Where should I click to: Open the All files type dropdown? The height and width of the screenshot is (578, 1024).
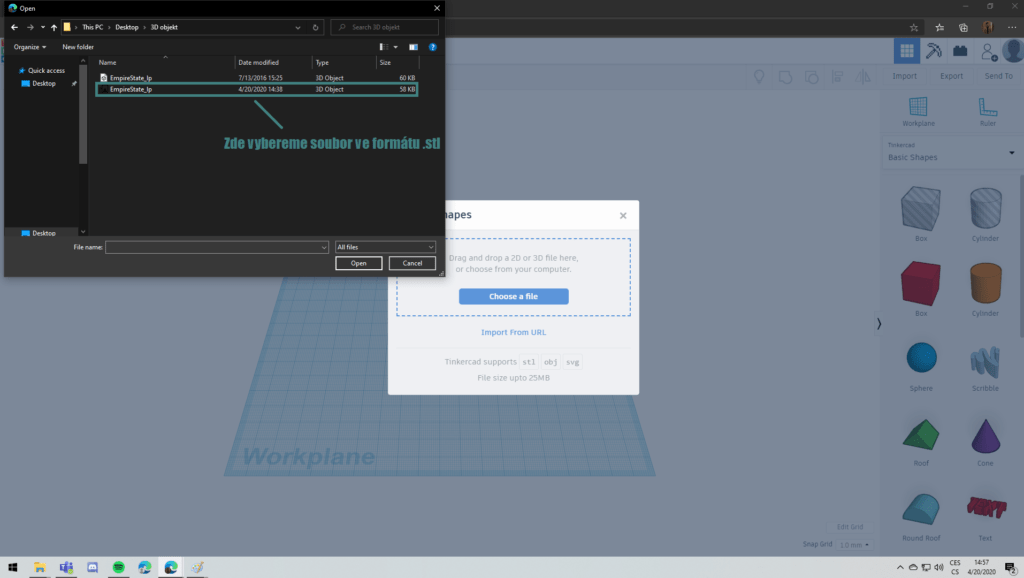pyautogui.click(x=385, y=247)
